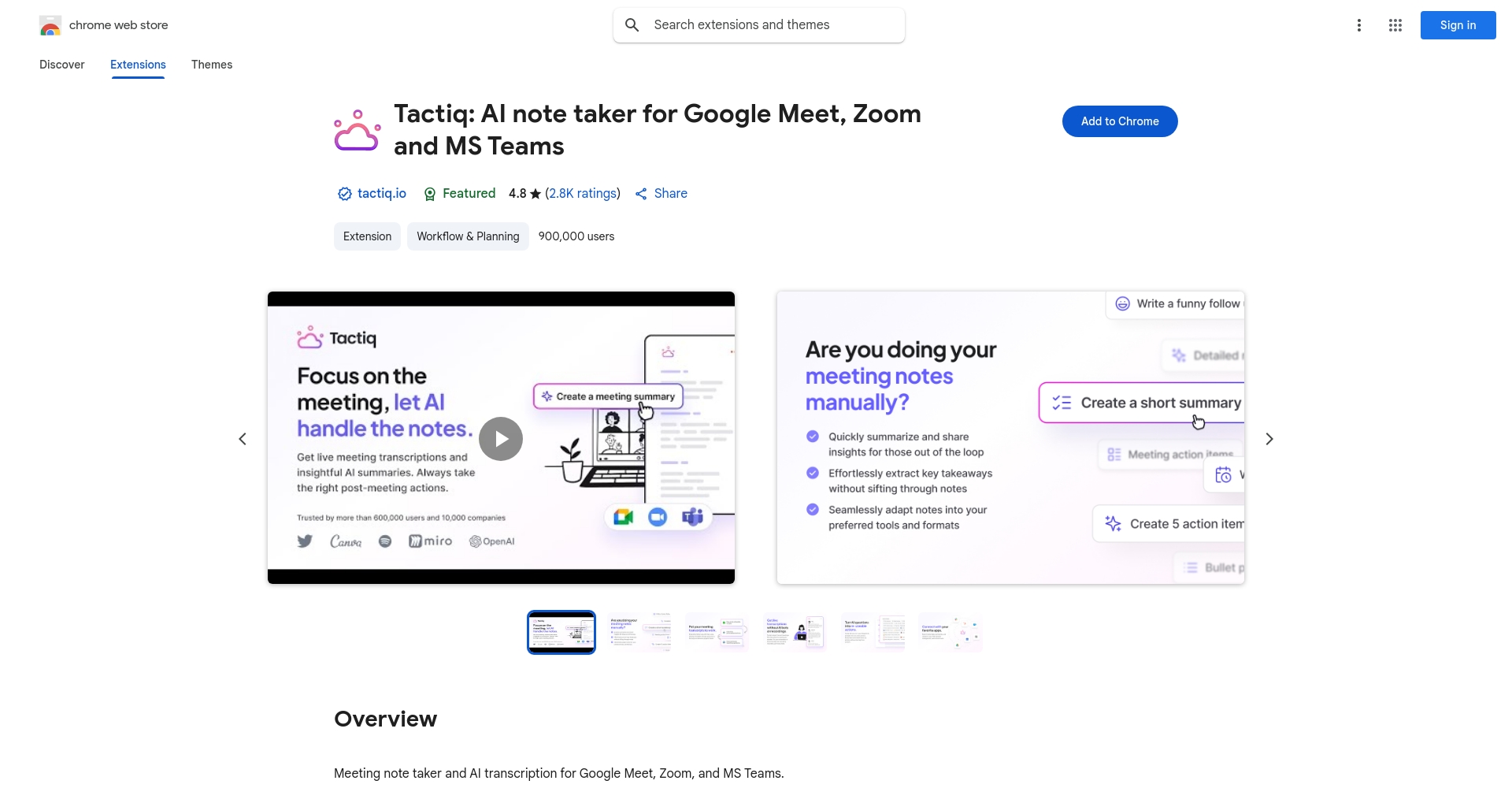The height and width of the screenshot is (788, 1512).
Task: Click the search magnifier icon
Action: (632, 25)
